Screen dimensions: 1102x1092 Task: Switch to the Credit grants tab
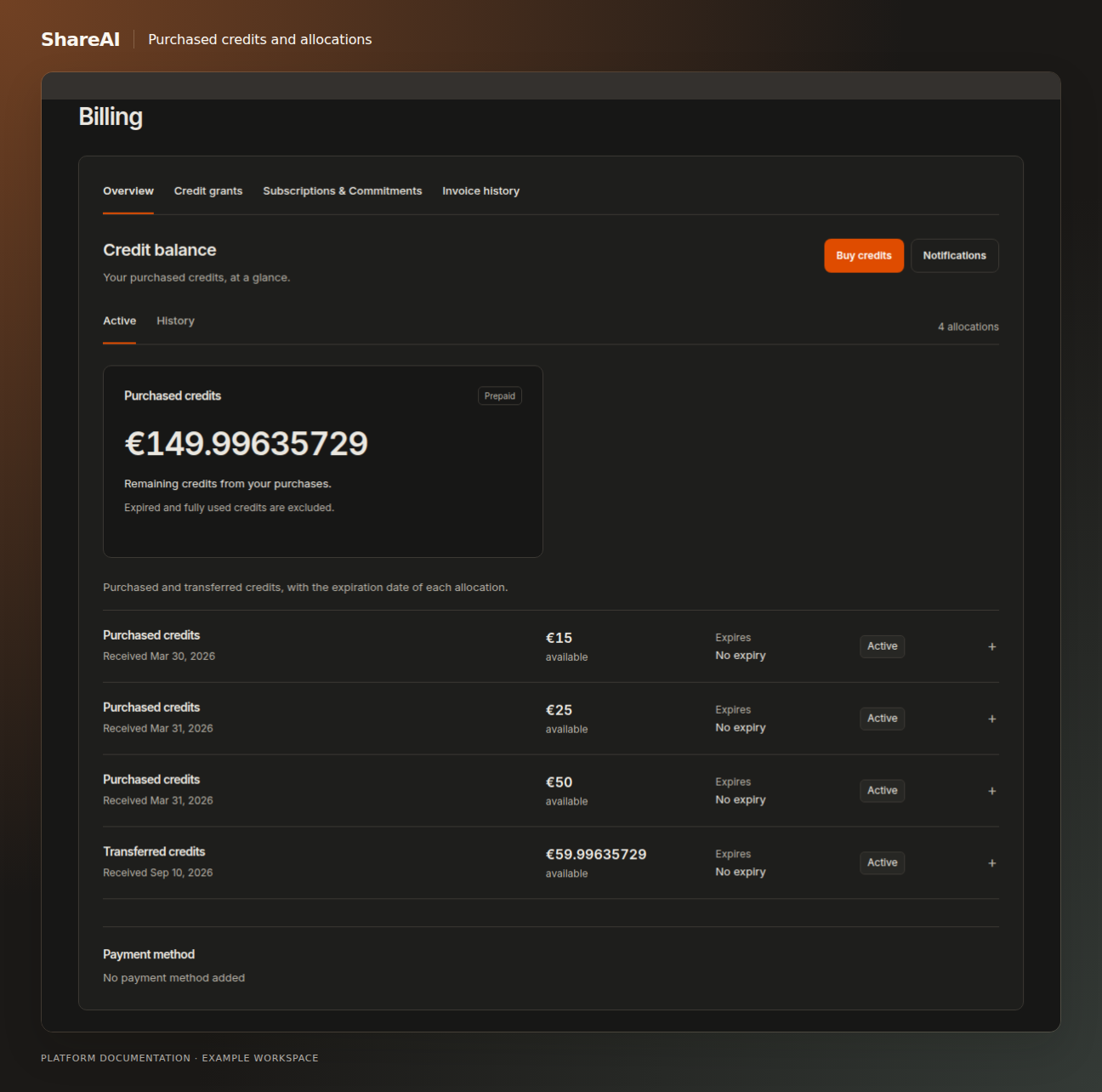click(208, 191)
